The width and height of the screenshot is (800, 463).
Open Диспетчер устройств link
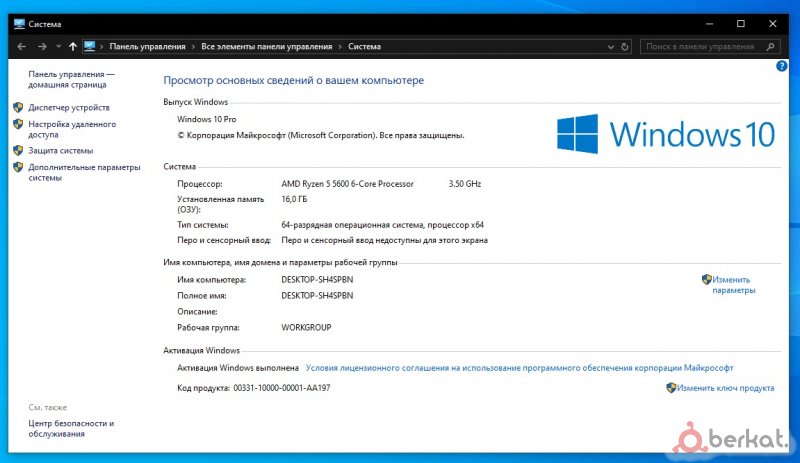pyautogui.click(x=69, y=107)
